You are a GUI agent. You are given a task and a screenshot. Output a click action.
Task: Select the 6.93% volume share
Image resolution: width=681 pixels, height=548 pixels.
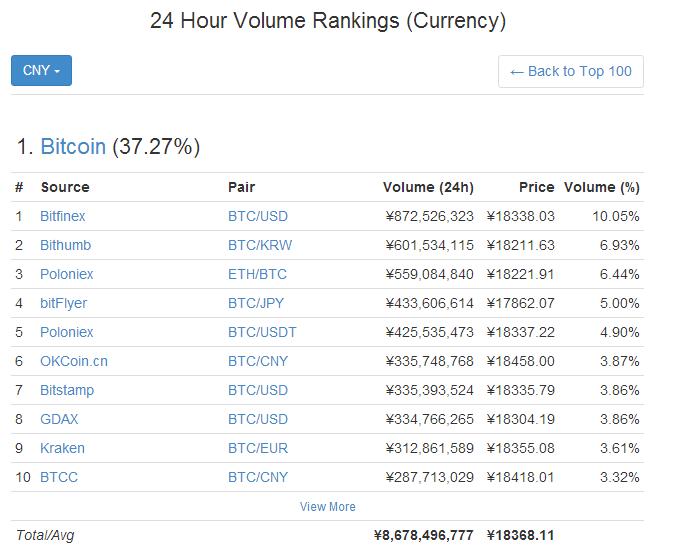[x=620, y=245]
